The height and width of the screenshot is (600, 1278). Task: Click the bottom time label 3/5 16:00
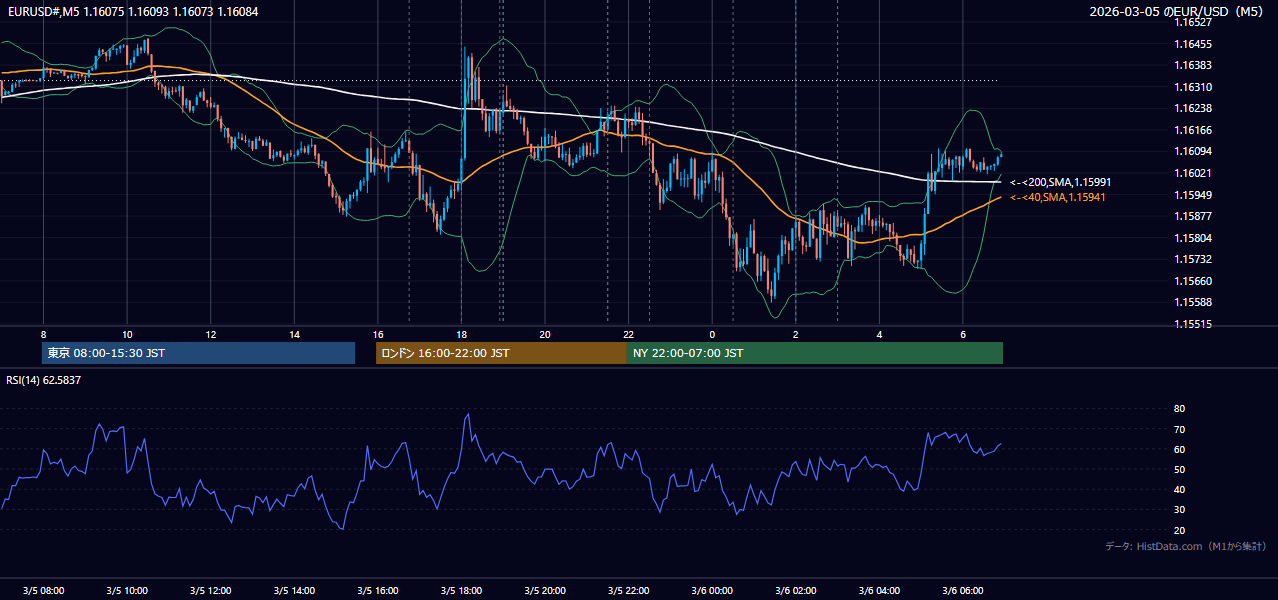[377, 590]
